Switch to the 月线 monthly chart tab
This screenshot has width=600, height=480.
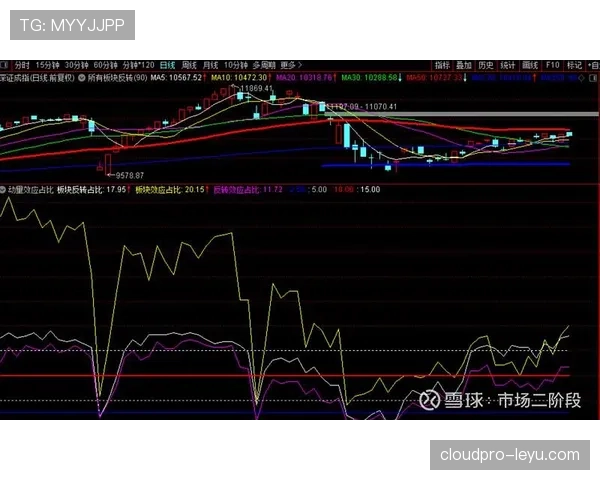pyautogui.click(x=210, y=65)
